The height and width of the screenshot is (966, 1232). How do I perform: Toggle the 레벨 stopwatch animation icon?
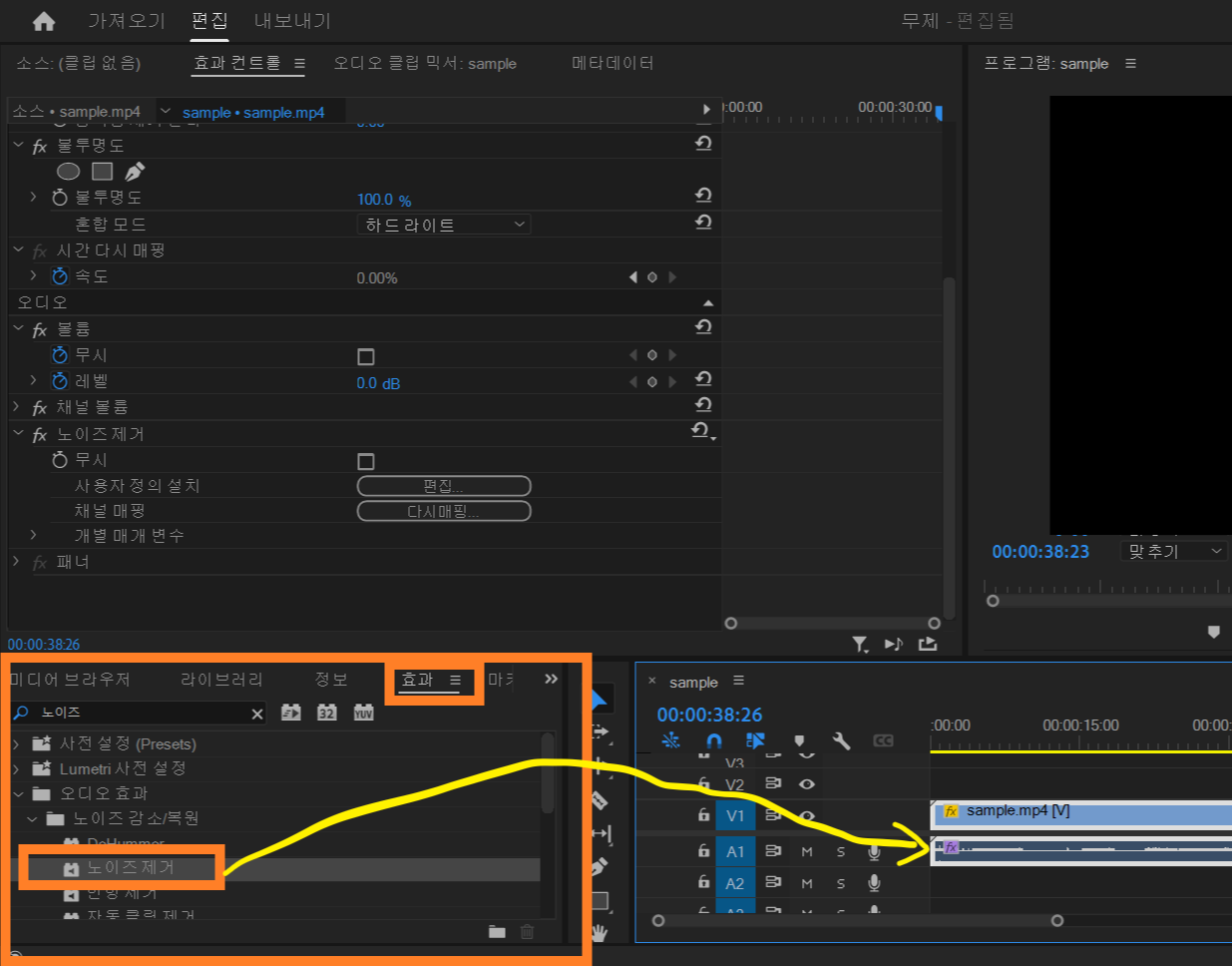point(60,381)
